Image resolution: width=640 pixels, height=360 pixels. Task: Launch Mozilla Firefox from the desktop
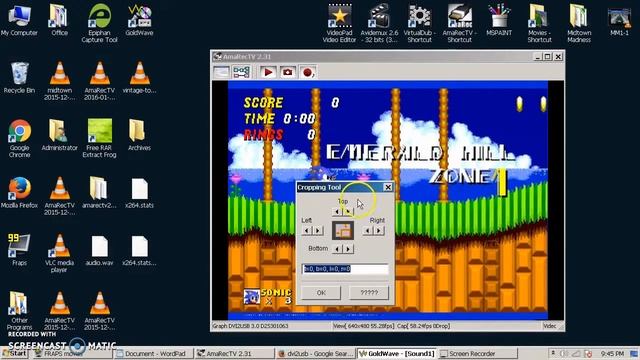tap(19, 193)
